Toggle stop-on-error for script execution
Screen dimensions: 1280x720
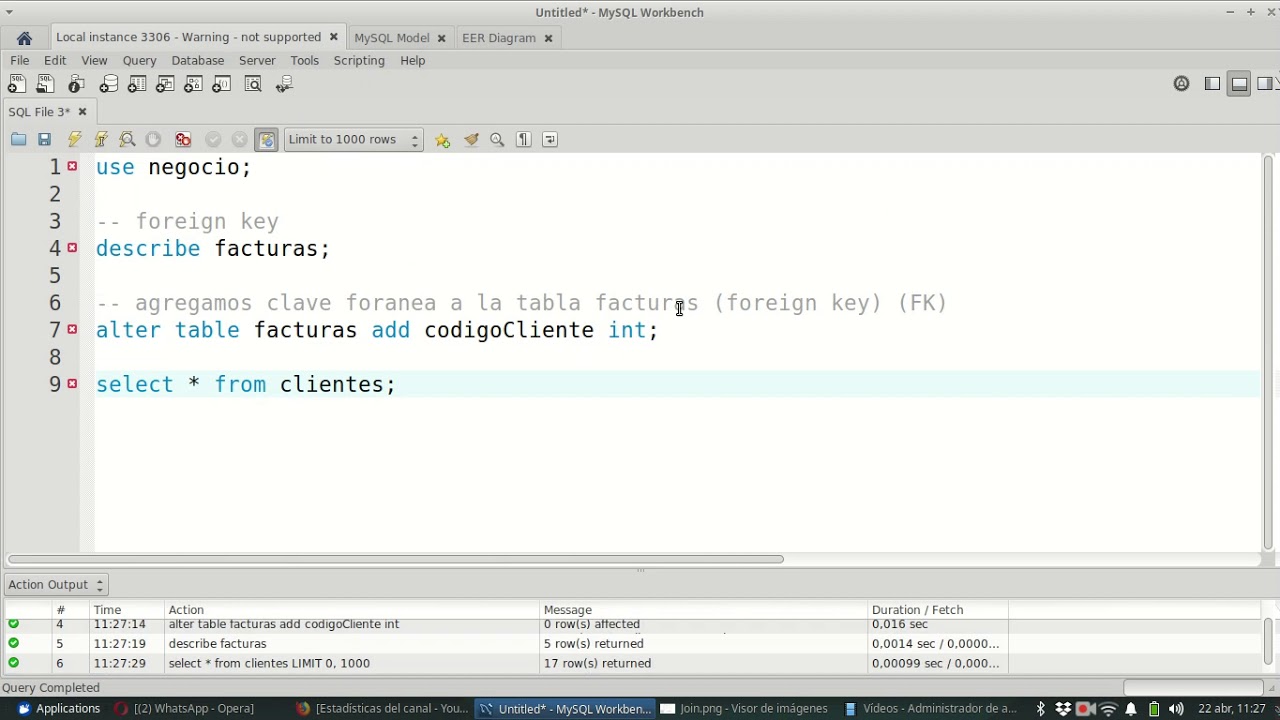[183, 140]
